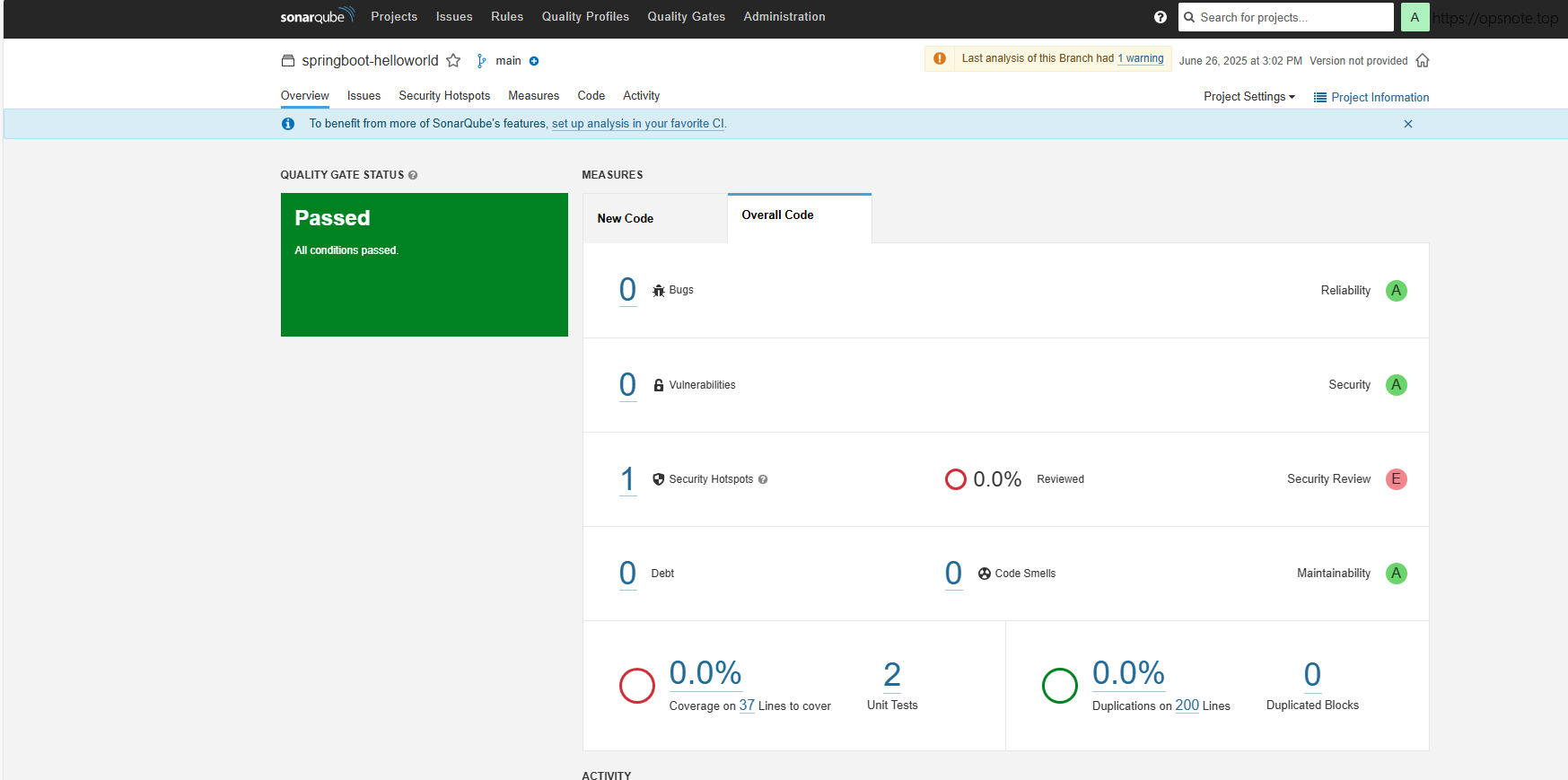Viewport: 1568px width, 780px height.
Task: Click the Reliability A rating badge
Action: (1397, 291)
